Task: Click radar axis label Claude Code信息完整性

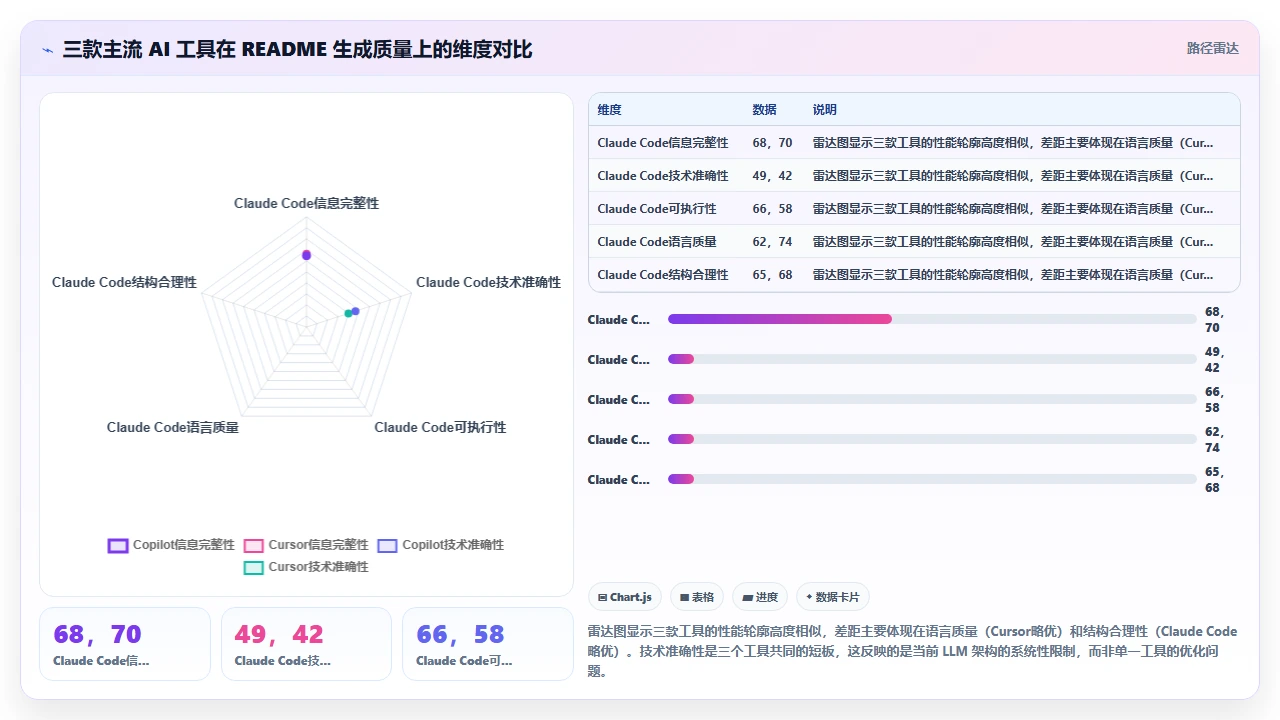Action: click(306, 203)
